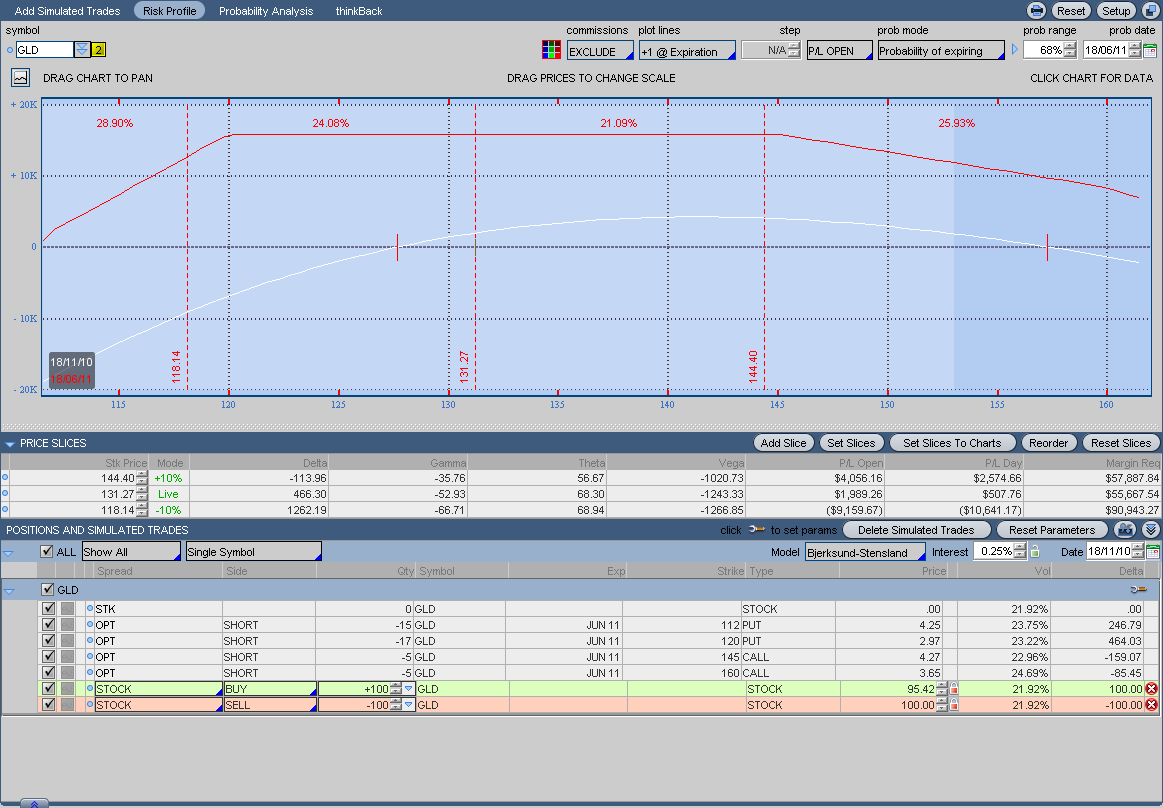Viewport: 1163px width, 808px height.
Task: Click the Interest rate lock icon
Action: click(1035, 552)
